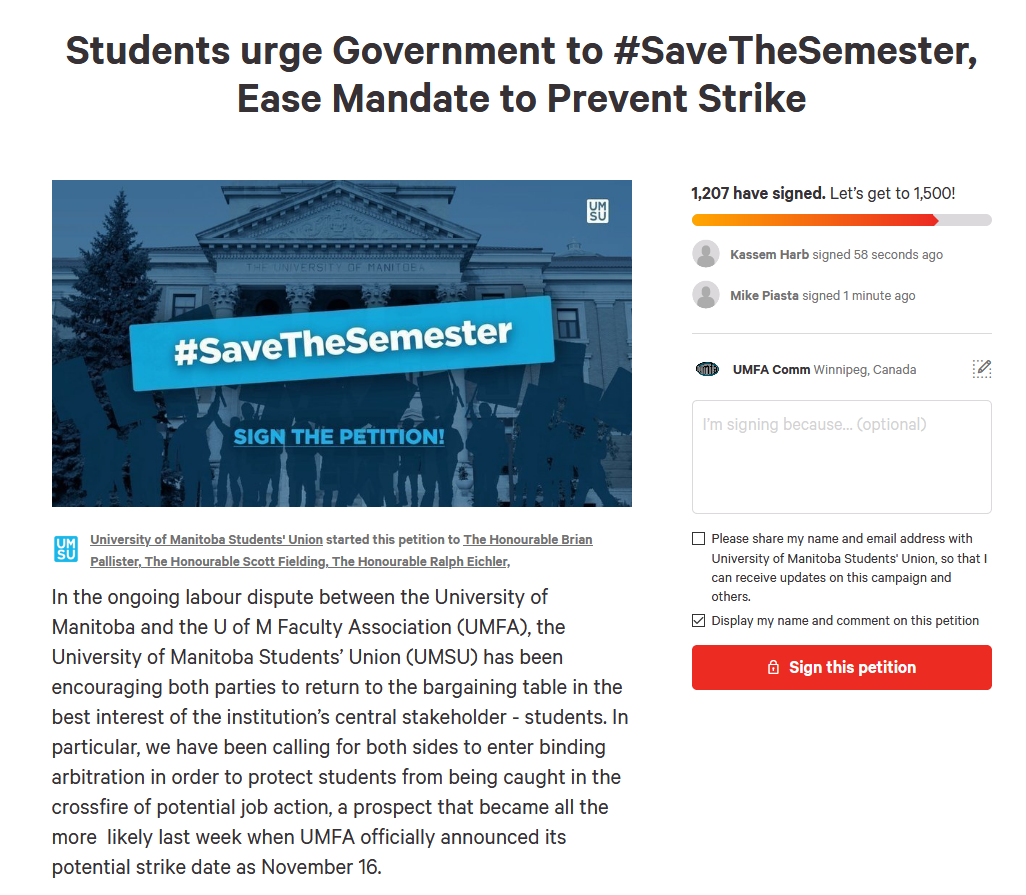Open The Honourable Ralph Eichler link
This screenshot has width=1026, height=895.
420,561
